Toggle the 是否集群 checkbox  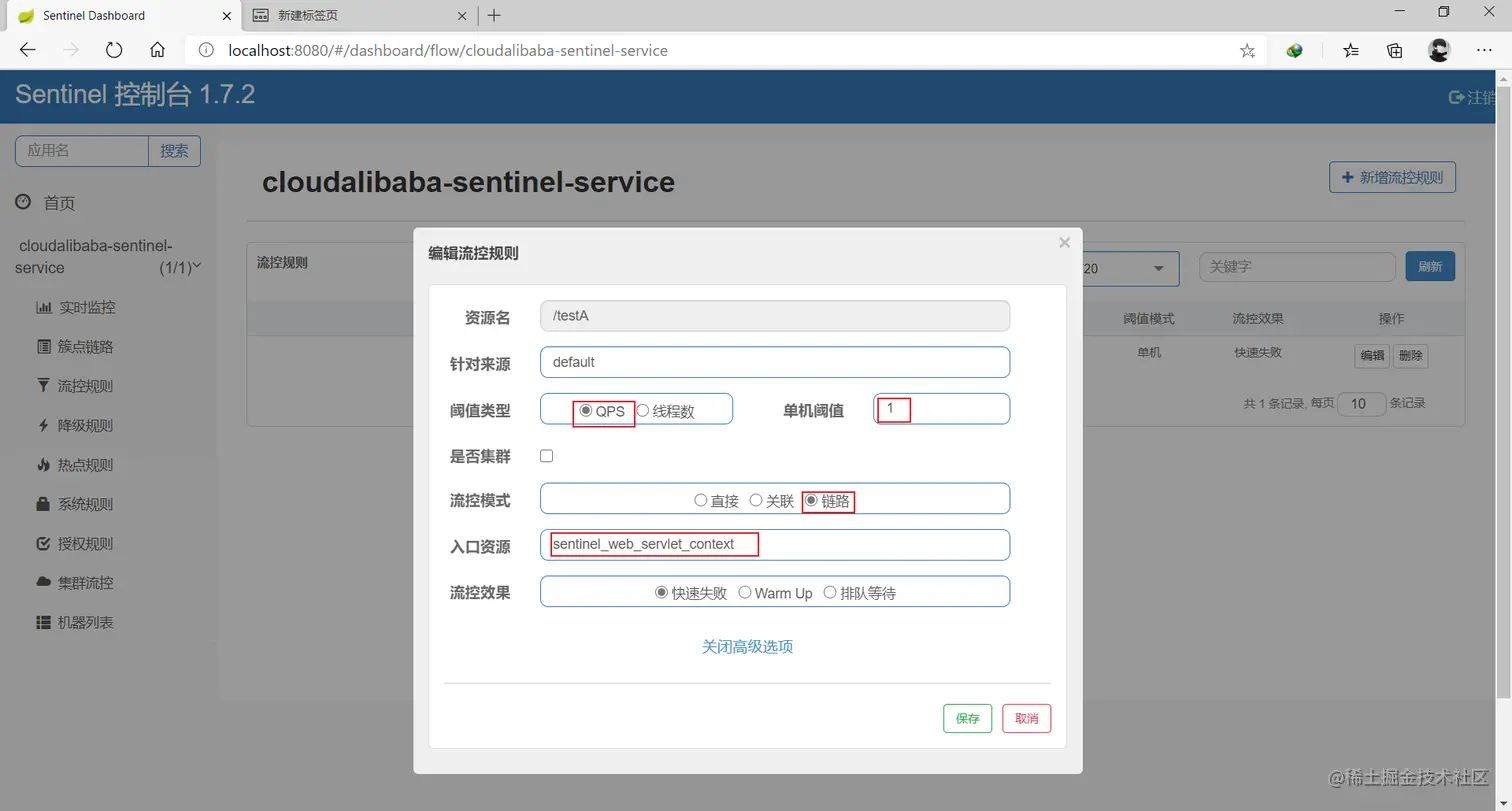point(546,456)
